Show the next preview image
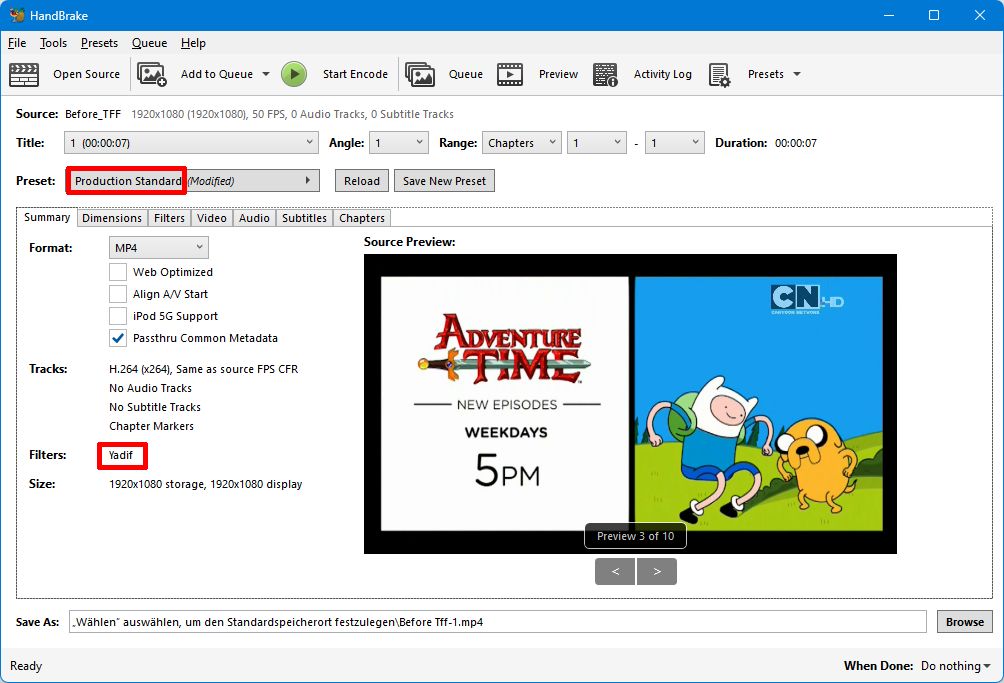The width and height of the screenshot is (1004, 683). (657, 571)
